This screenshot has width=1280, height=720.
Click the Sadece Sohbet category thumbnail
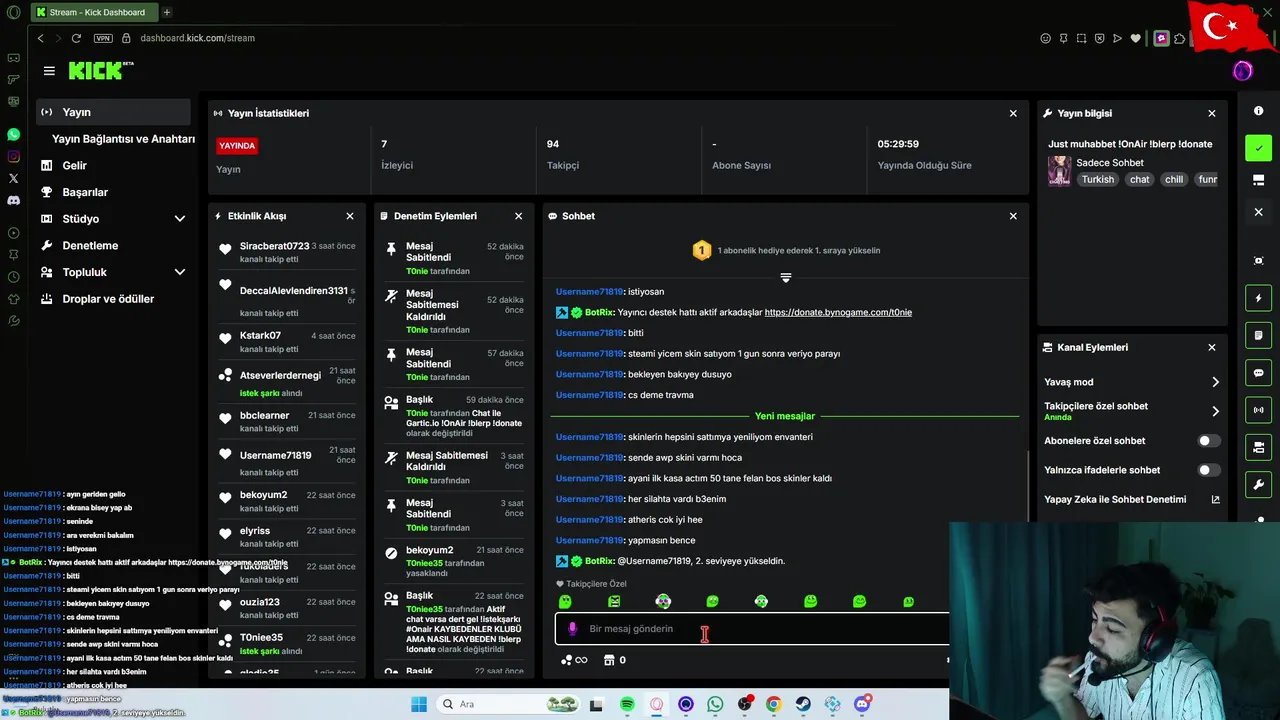1059,171
